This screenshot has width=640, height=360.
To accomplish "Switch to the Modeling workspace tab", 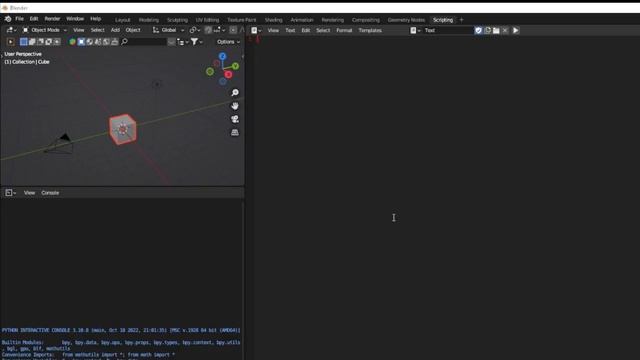I will 149,20.
